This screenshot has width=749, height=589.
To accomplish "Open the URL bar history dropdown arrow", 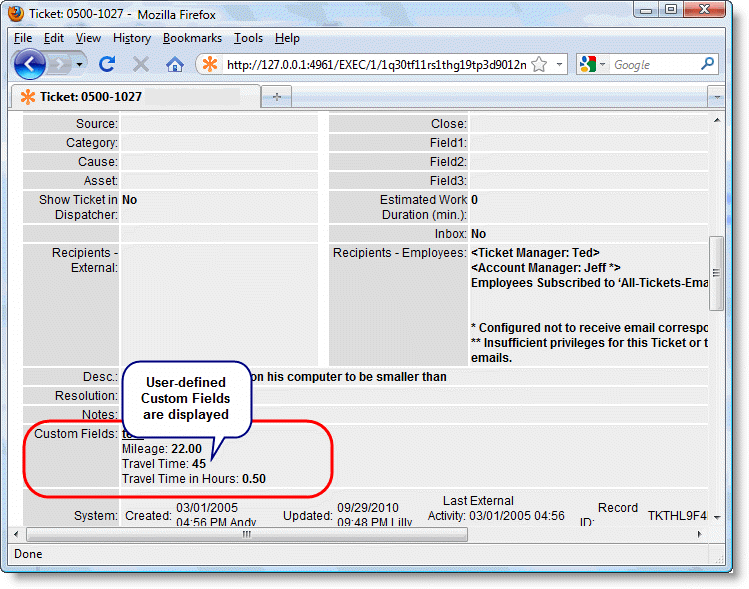I will 559,64.
